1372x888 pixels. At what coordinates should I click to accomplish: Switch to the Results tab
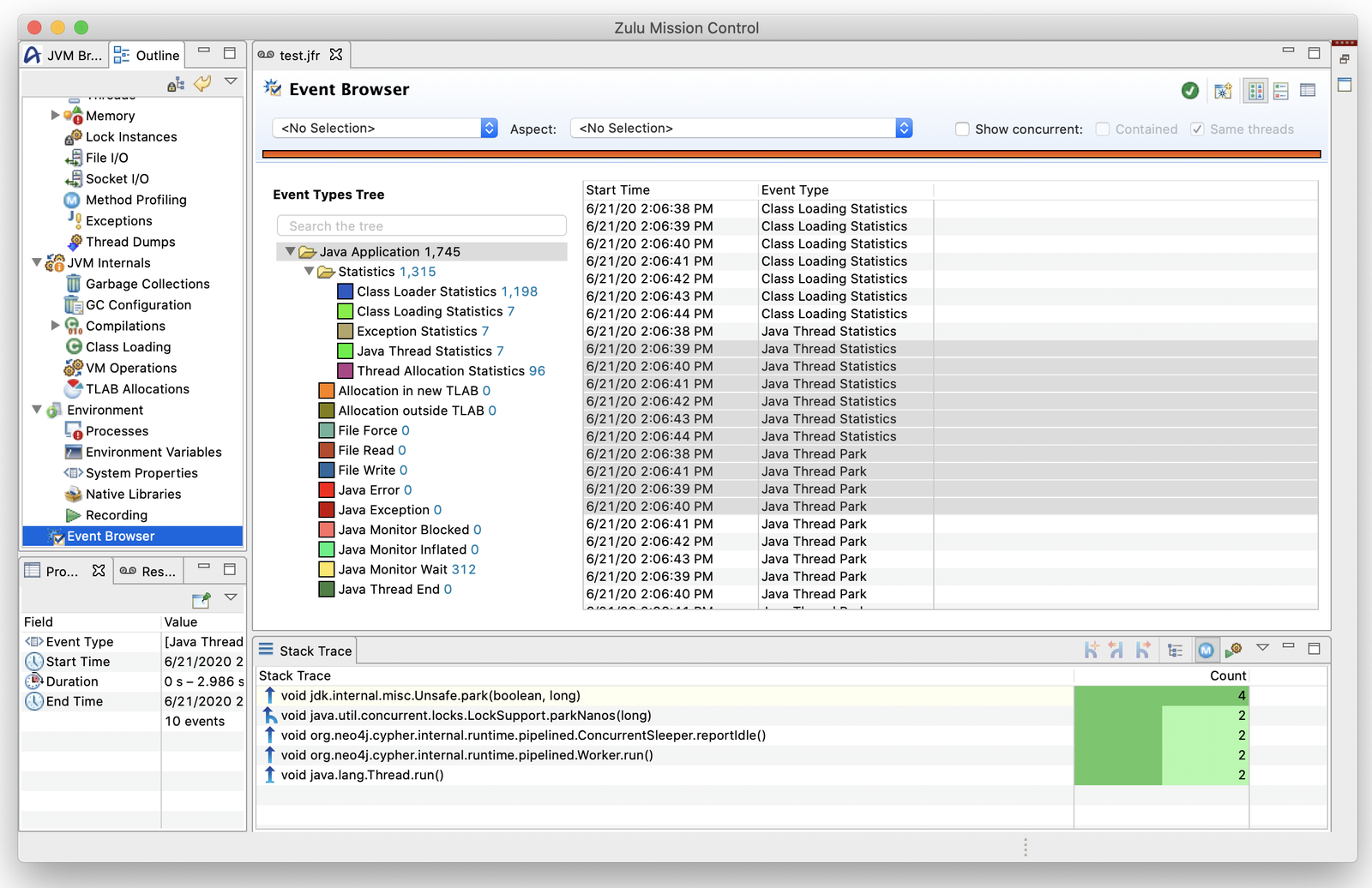pyautogui.click(x=147, y=571)
